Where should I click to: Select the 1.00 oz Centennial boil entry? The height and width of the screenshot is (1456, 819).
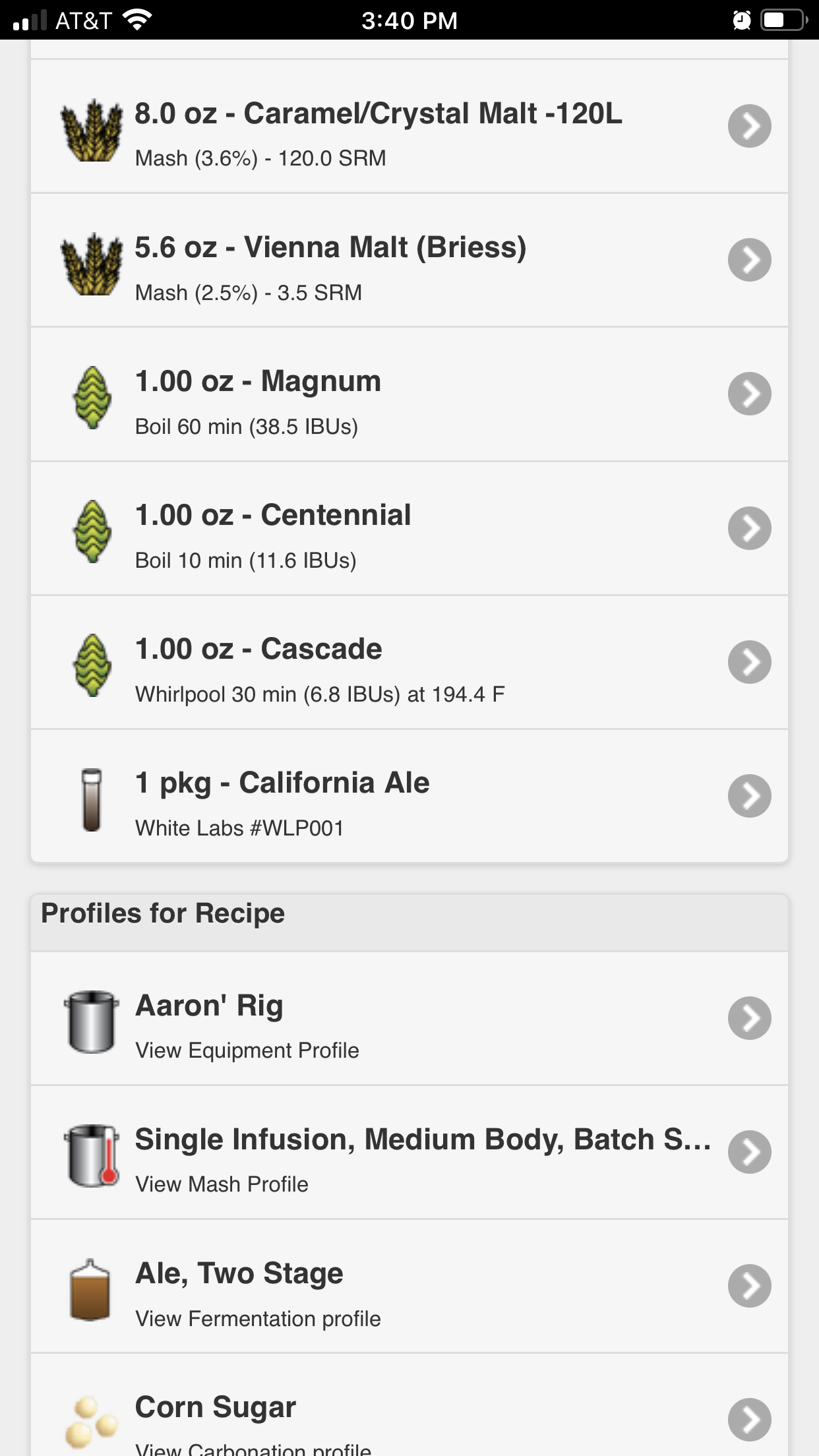pyautogui.click(x=409, y=529)
